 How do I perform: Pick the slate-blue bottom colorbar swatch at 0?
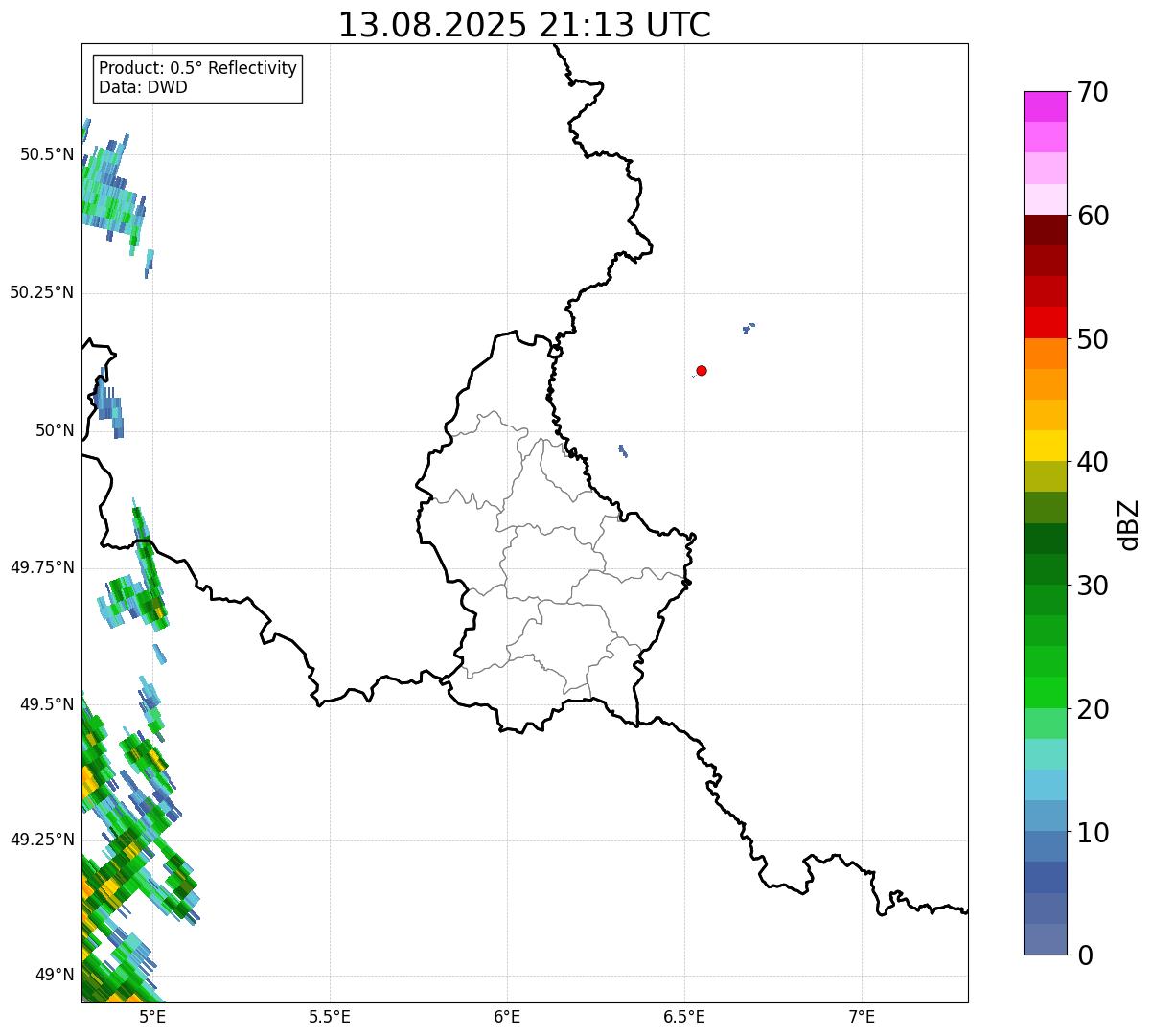(1046, 939)
